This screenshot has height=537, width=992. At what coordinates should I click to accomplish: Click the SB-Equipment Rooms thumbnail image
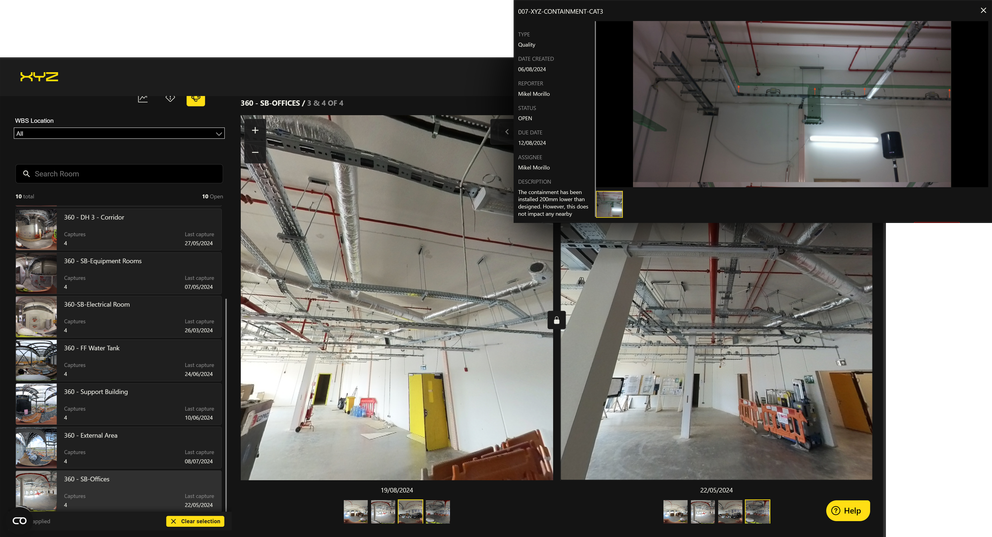pyautogui.click(x=36, y=273)
